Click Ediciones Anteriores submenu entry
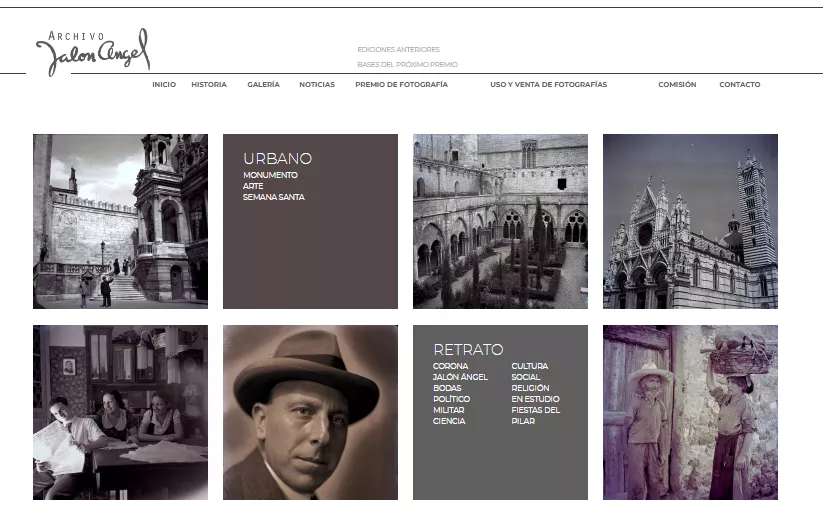Screen dimensions: 823x513 (x=398, y=49)
